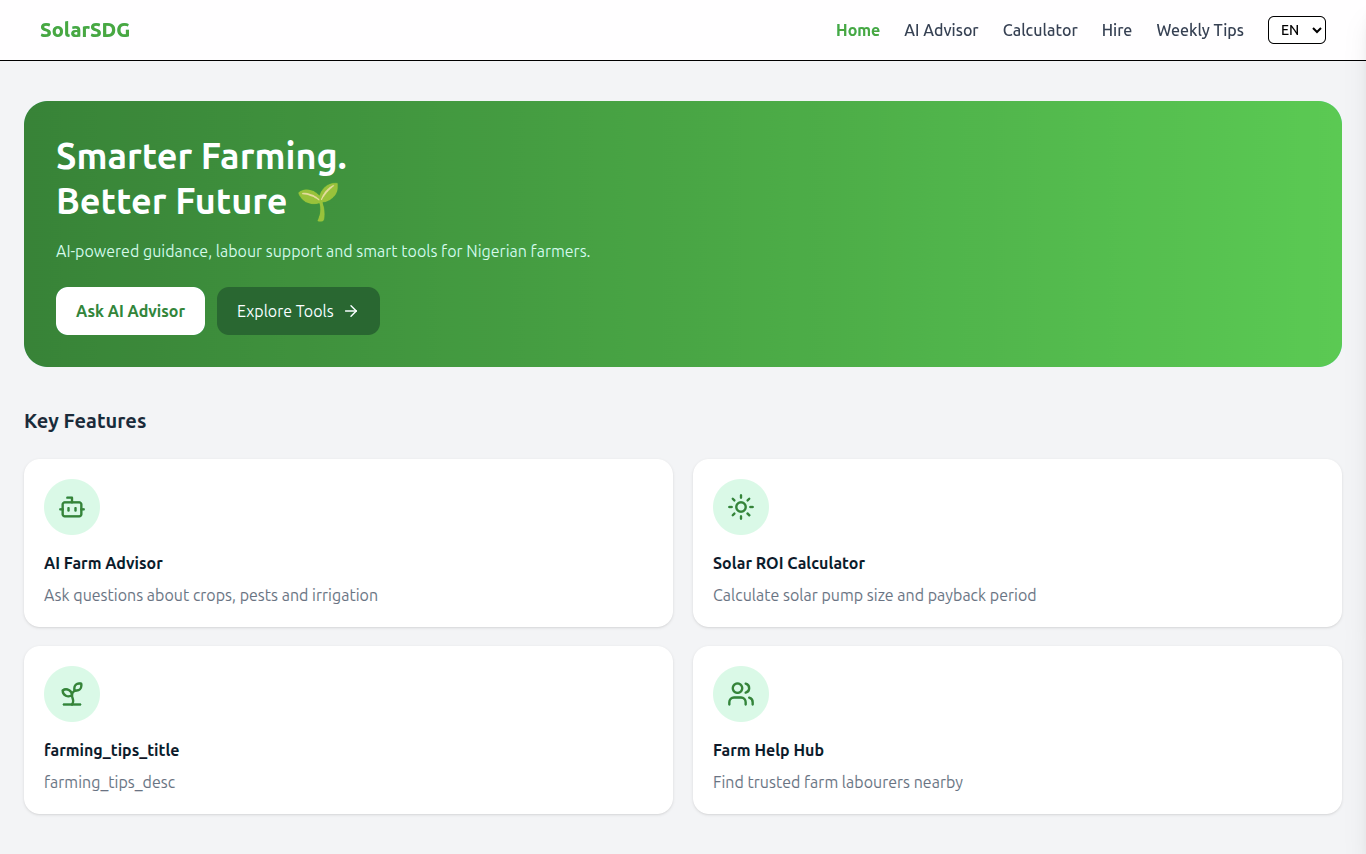Click the people icon on Farm Help Hub card
This screenshot has height=854, width=1366.
pos(741,694)
